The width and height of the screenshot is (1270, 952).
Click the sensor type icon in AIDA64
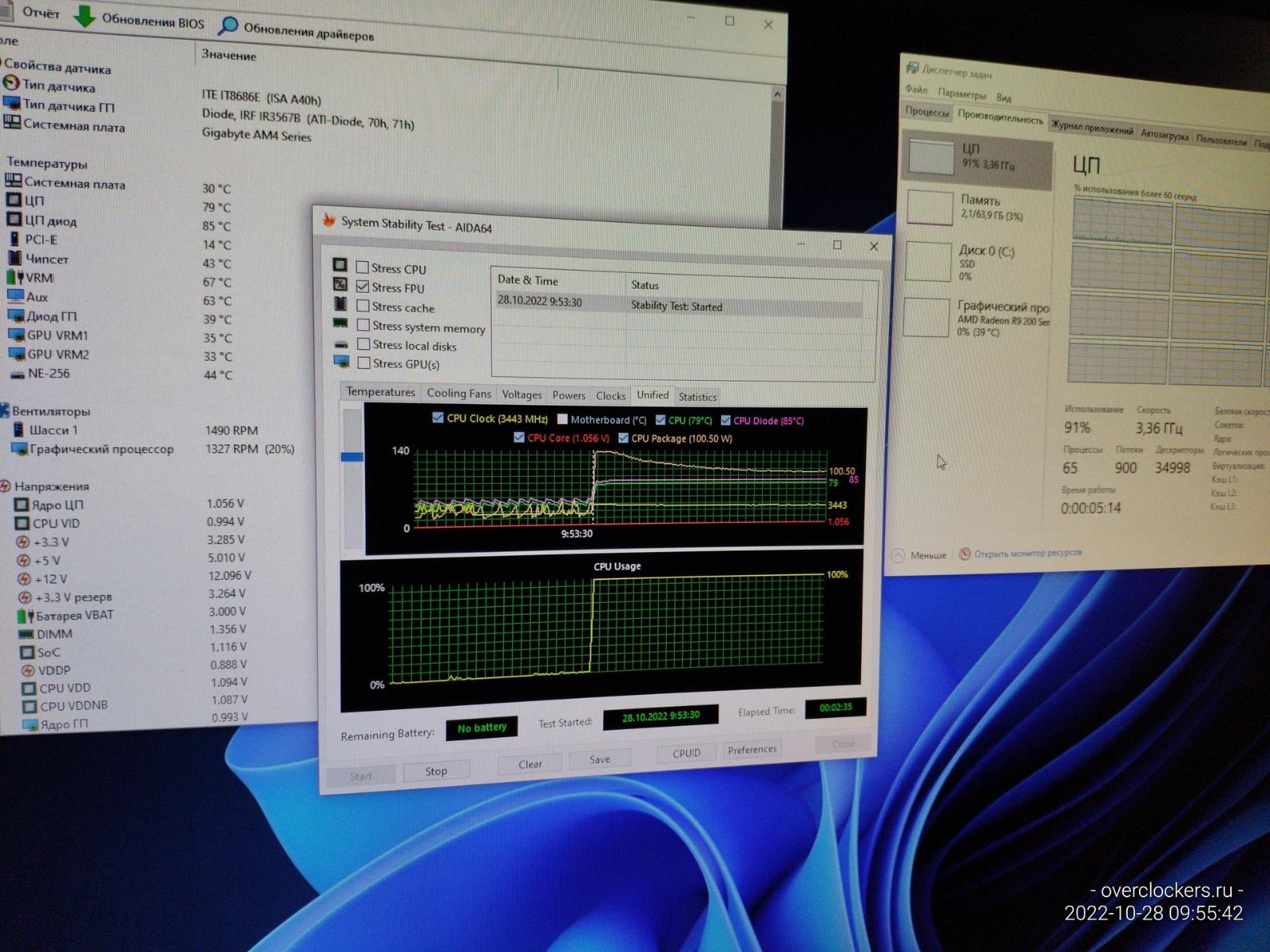coord(11,83)
